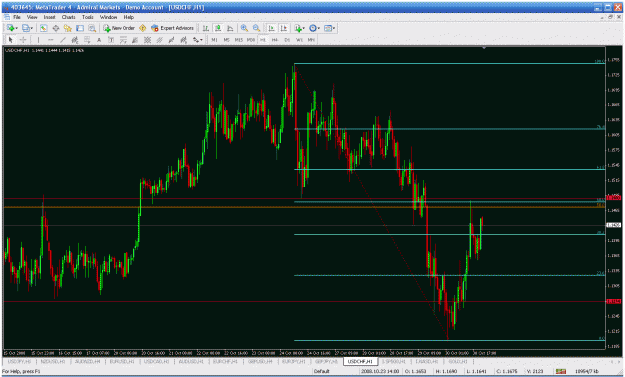Open the Templates icon
This screenshot has width=625, height=377.
(x=328, y=28)
